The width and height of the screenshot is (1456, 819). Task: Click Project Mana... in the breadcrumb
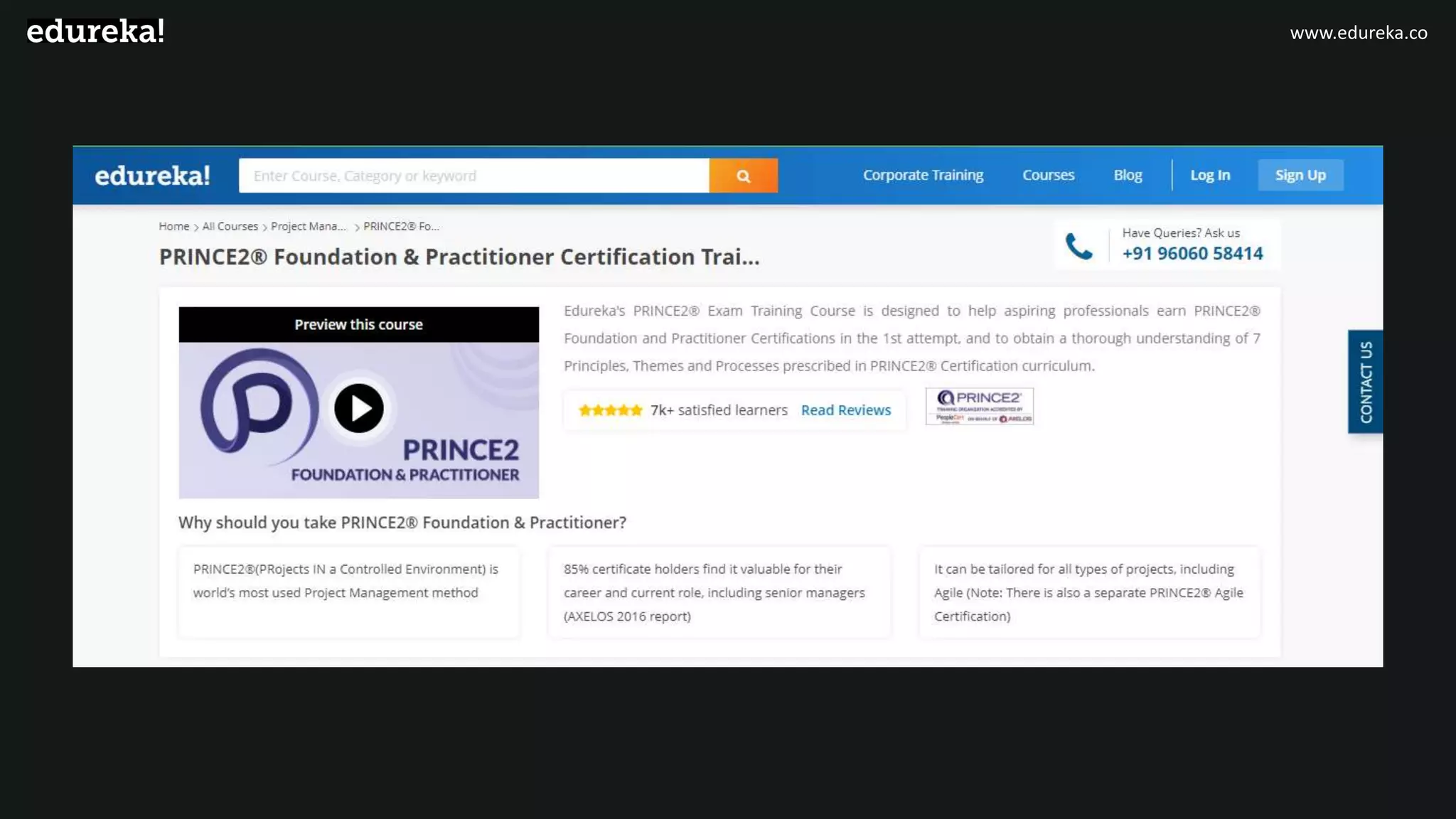[308, 226]
